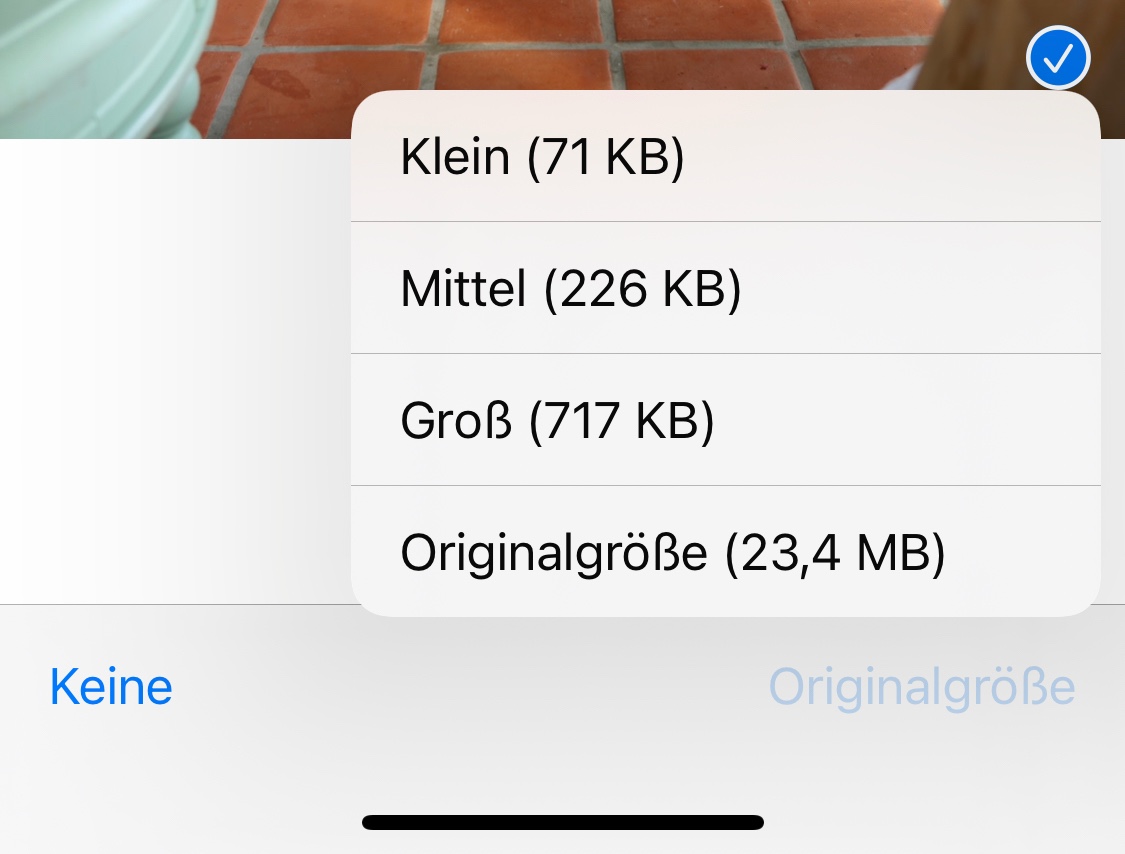Tap the Keine link
This screenshot has width=1125, height=854.
click(x=111, y=687)
